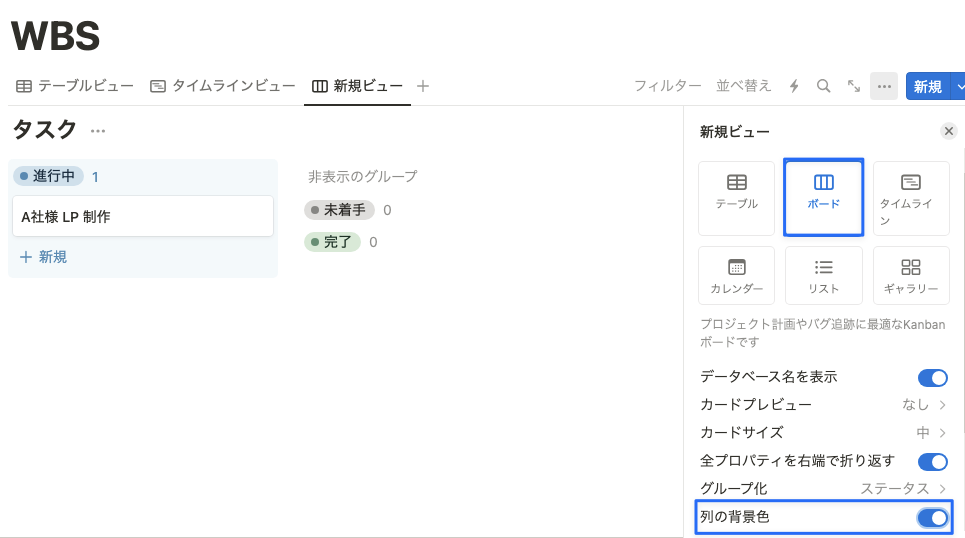Click the WBS page title
The width and height of the screenshot is (965, 538).
click(55, 36)
